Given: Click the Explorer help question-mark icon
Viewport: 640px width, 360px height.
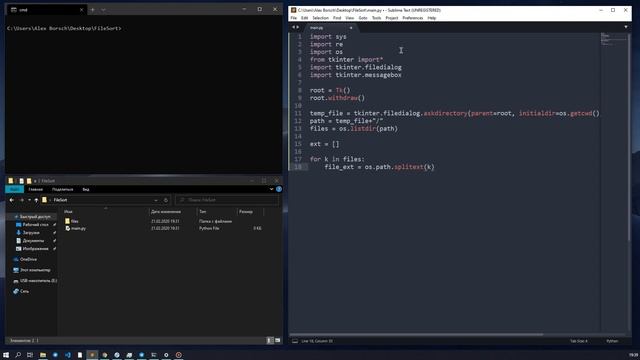Looking at the screenshot, I should pos(279,189).
